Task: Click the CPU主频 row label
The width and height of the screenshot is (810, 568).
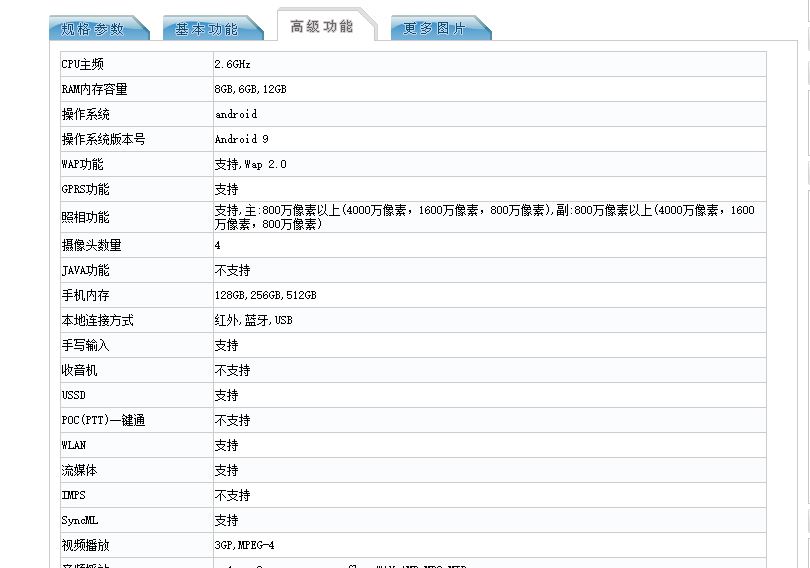Action: click(83, 64)
